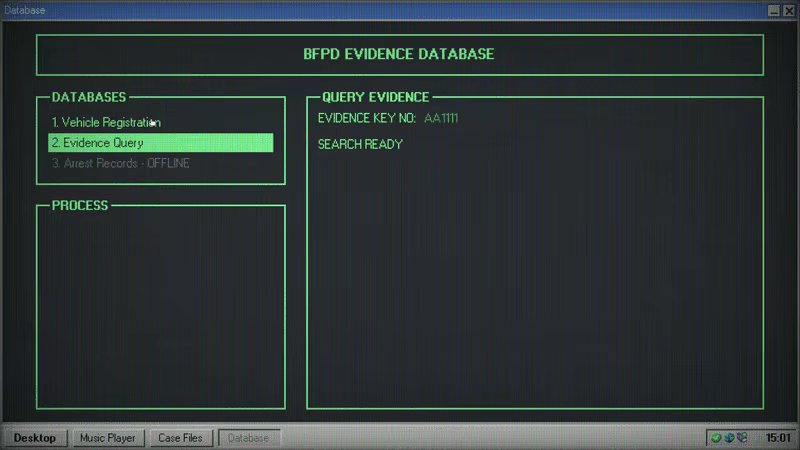Switch to Music Player in the taskbar

(108, 438)
